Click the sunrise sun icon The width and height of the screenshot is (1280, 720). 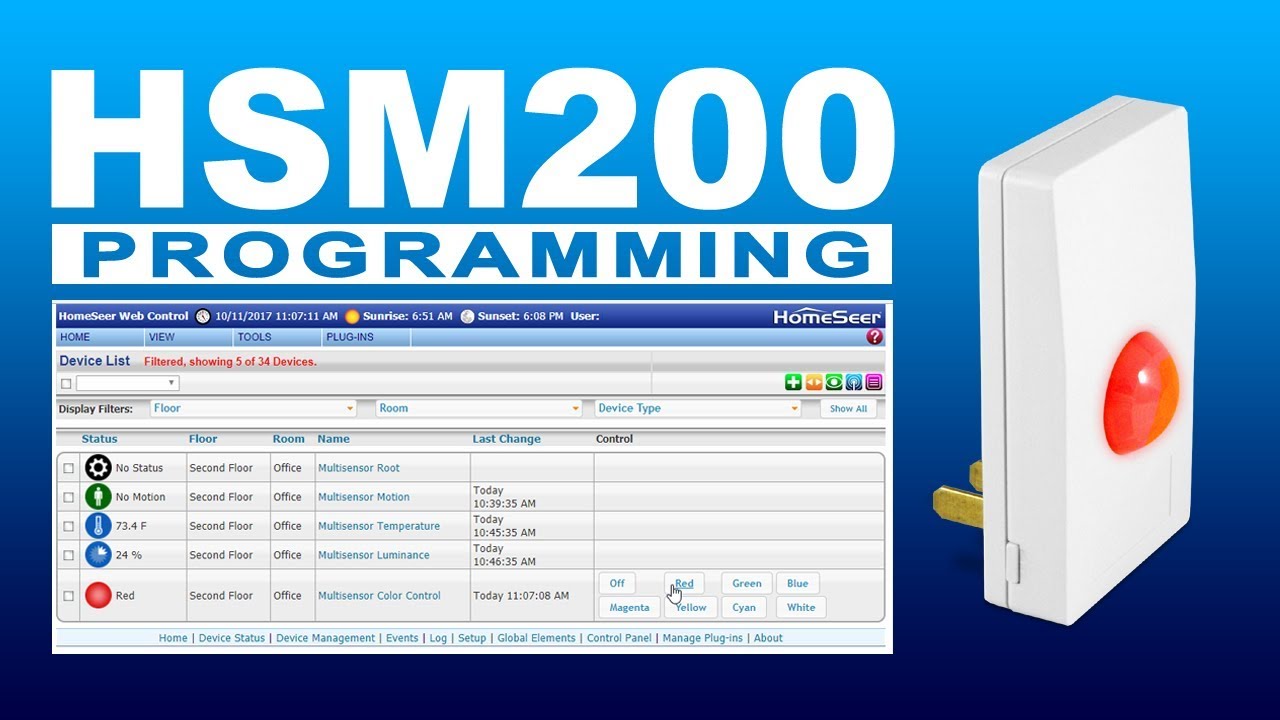pyautogui.click(x=352, y=316)
